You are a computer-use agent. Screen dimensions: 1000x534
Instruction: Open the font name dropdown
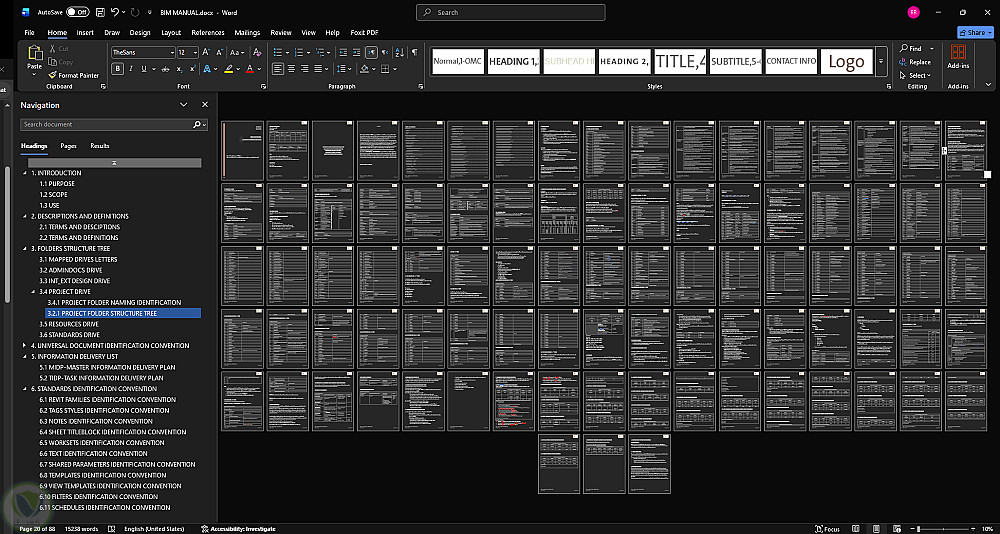[x=172, y=52]
